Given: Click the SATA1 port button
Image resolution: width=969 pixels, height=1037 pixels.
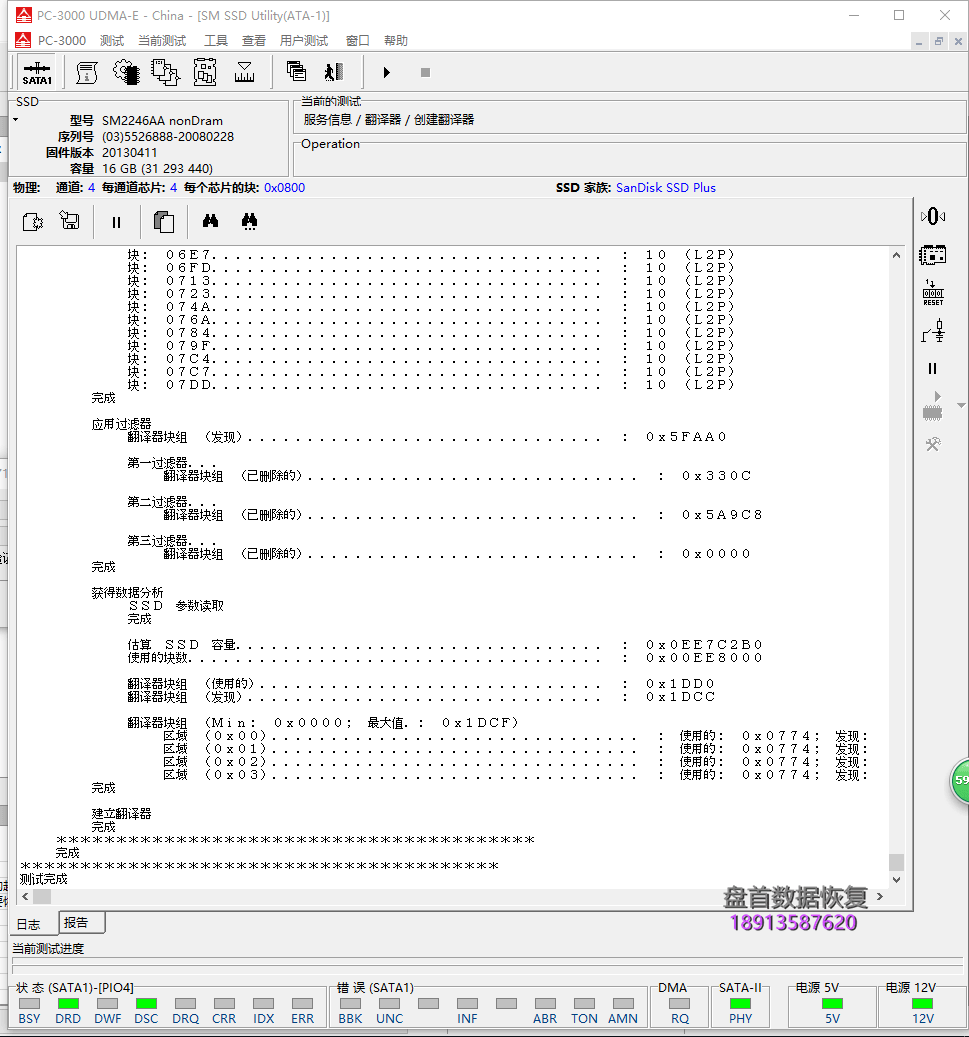Looking at the screenshot, I should click(x=37, y=73).
